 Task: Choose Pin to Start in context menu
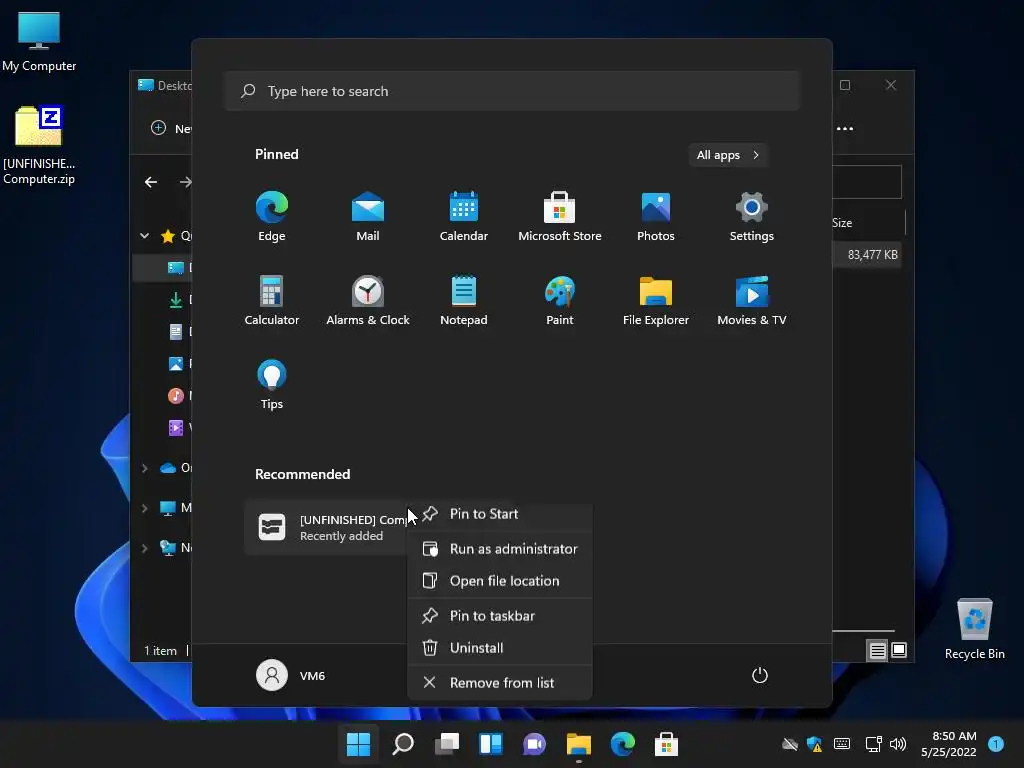coord(500,514)
